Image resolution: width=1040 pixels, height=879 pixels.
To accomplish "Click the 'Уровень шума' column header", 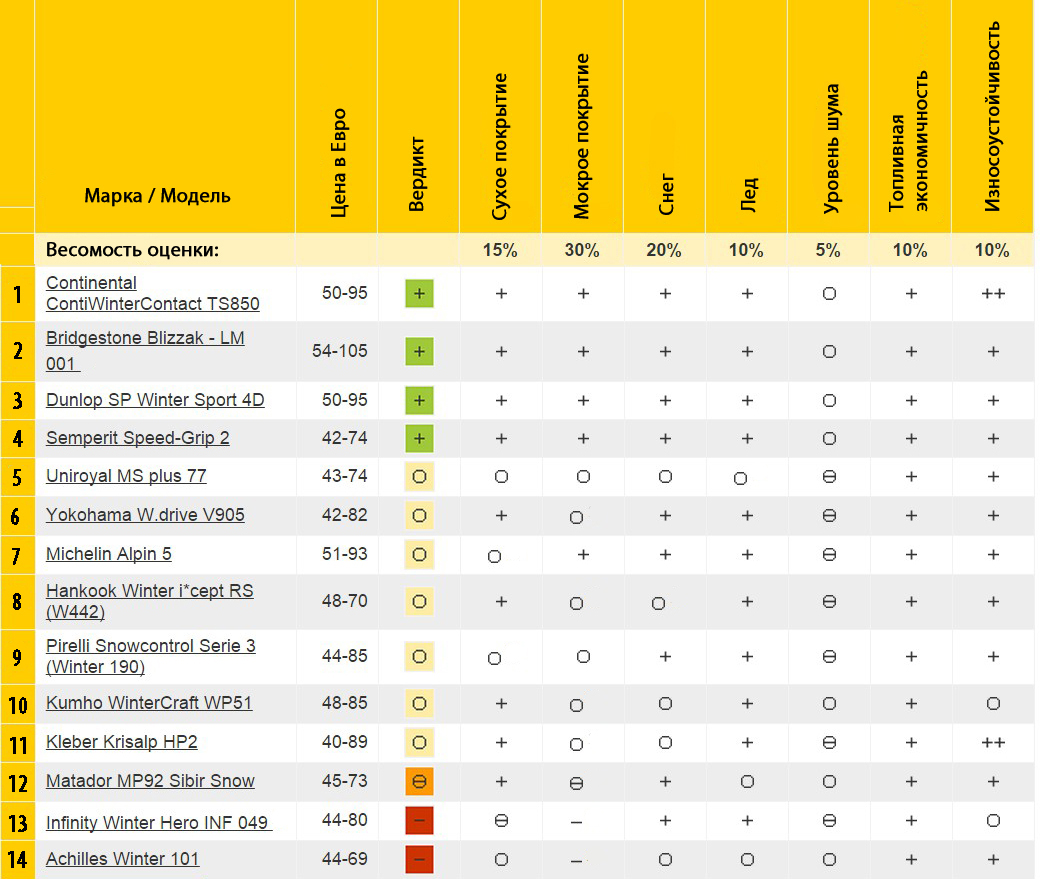I will point(830,150).
